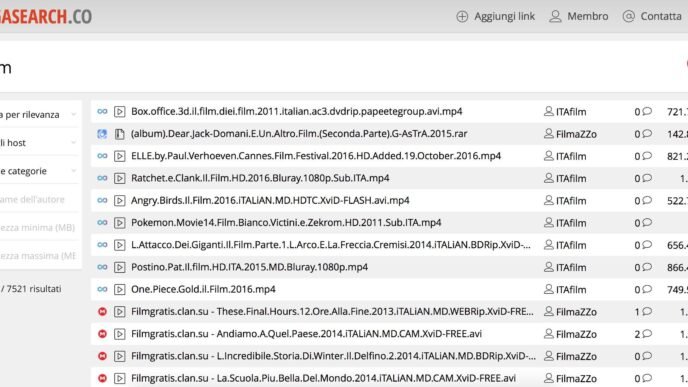Open the Membro user menu
The height and width of the screenshot is (387, 688).
pyautogui.click(x=579, y=17)
